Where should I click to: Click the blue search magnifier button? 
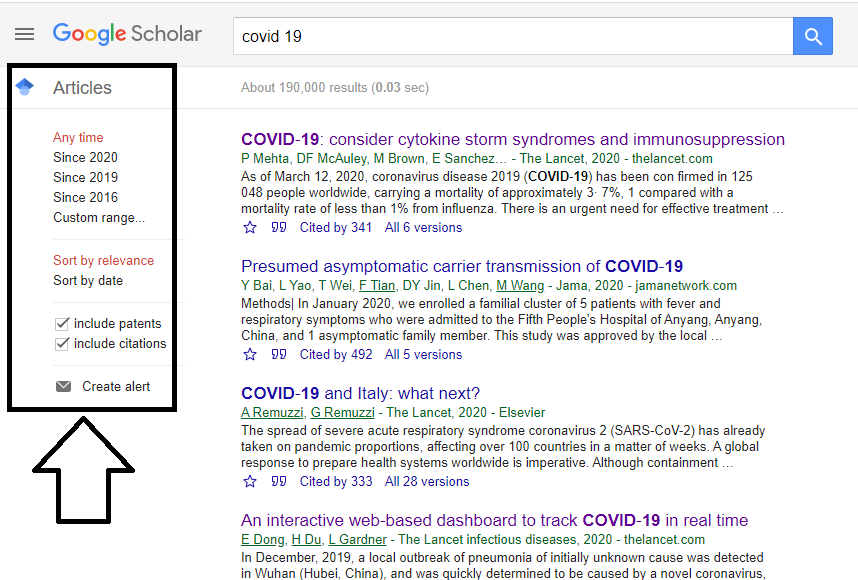[x=813, y=36]
